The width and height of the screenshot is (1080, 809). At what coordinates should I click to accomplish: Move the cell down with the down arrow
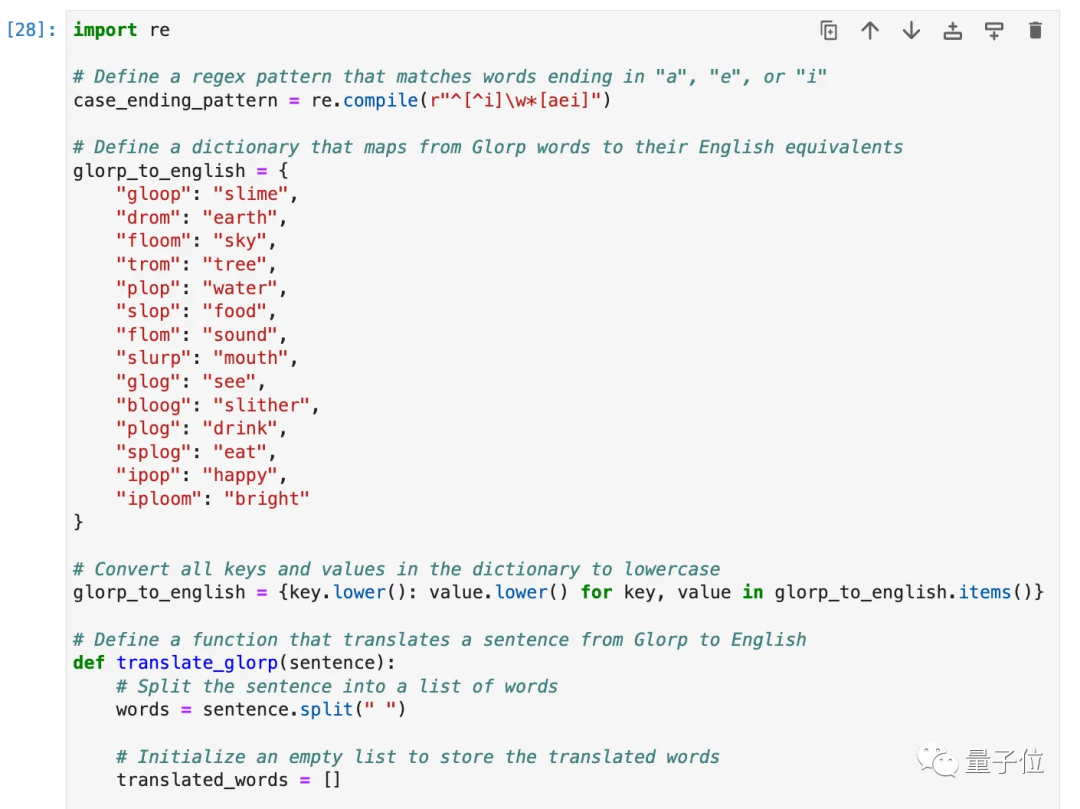(x=911, y=31)
